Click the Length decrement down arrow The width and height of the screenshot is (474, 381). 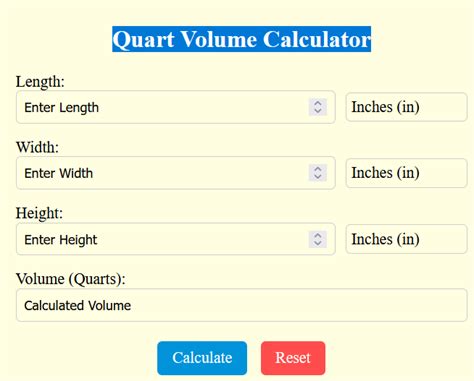coord(318,111)
